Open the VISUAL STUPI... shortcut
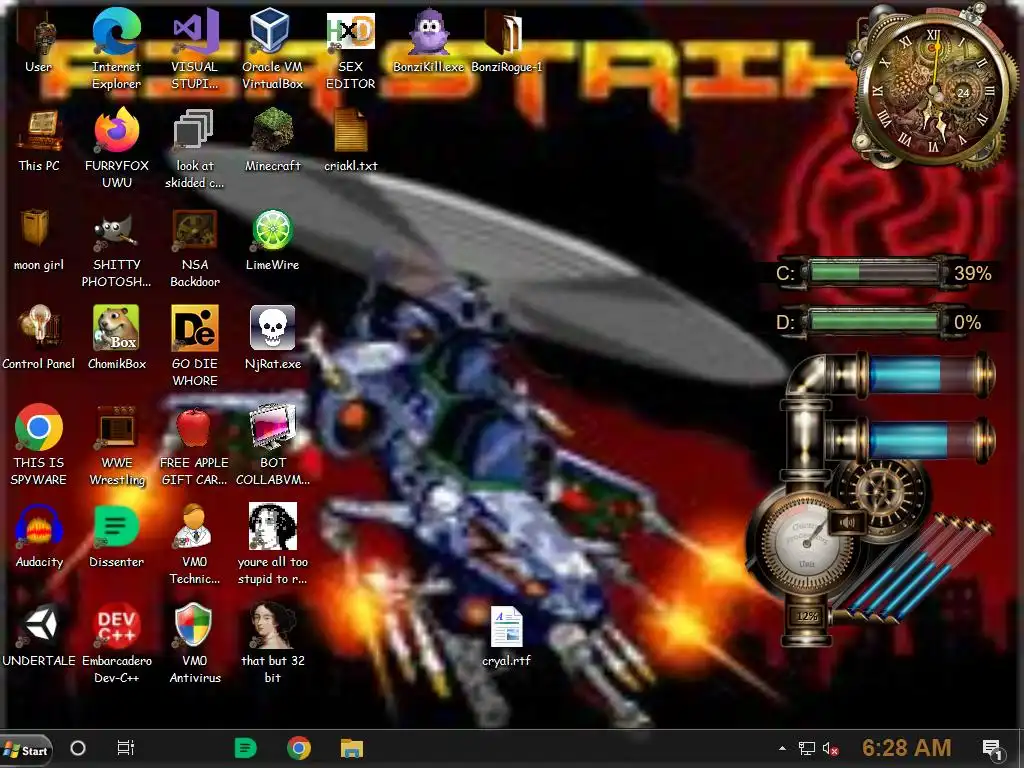This screenshot has height=768, width=1024. coord(195,49)
